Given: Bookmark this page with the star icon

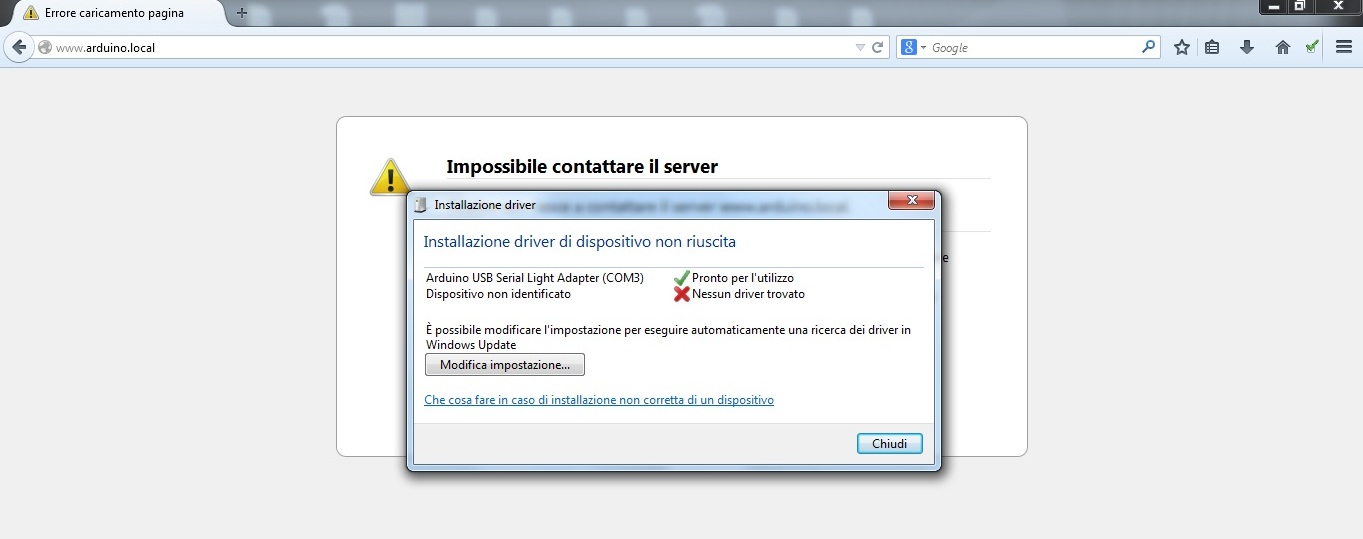Looking at the screenshot, I should [1182, 47].
